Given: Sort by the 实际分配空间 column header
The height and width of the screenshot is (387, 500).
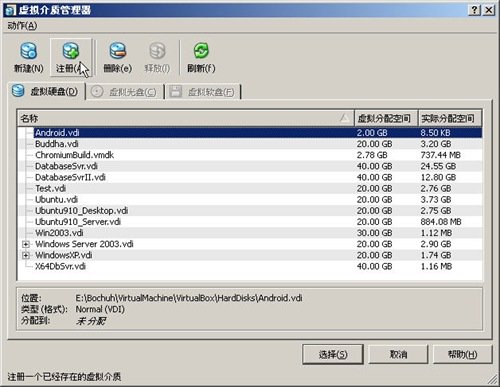Looking at the screenshot, I should tap(450, 118).
